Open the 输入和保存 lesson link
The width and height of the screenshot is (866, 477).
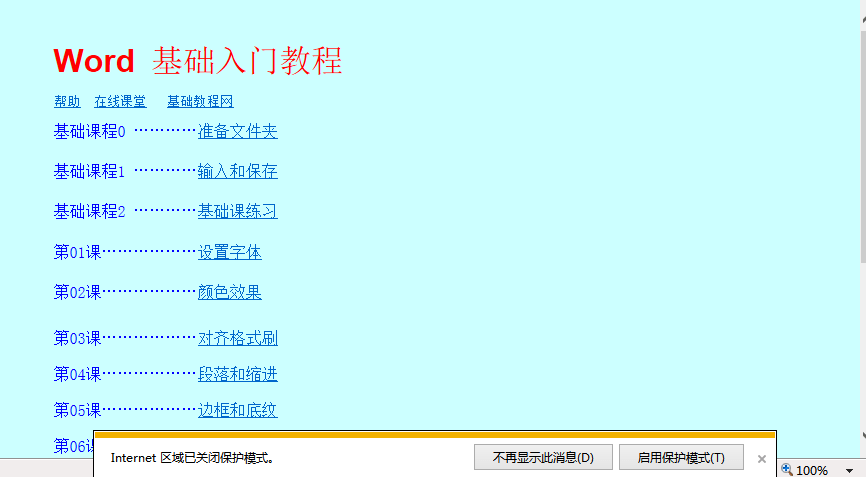237,171
